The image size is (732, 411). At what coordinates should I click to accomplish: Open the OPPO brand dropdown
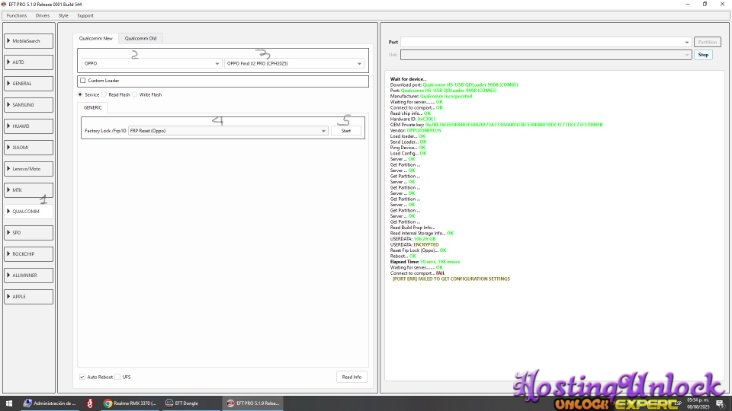pos(151,64)
